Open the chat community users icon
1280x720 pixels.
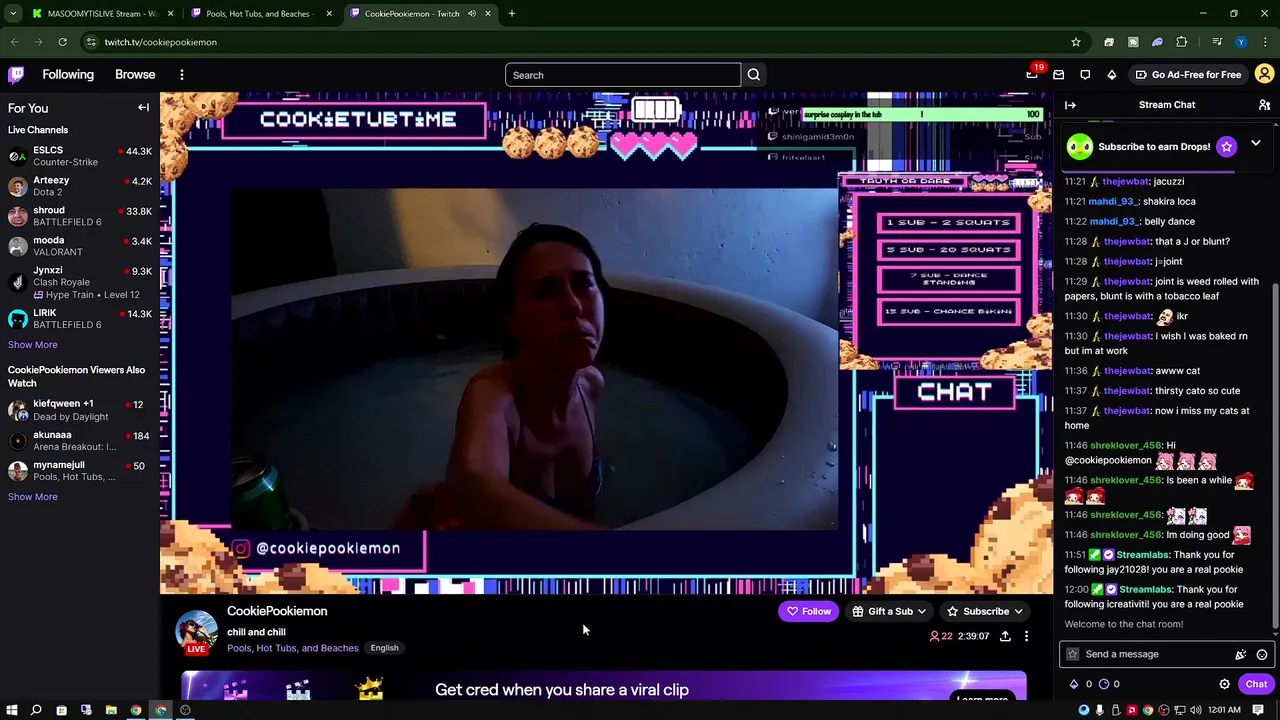coord(1264,105)
